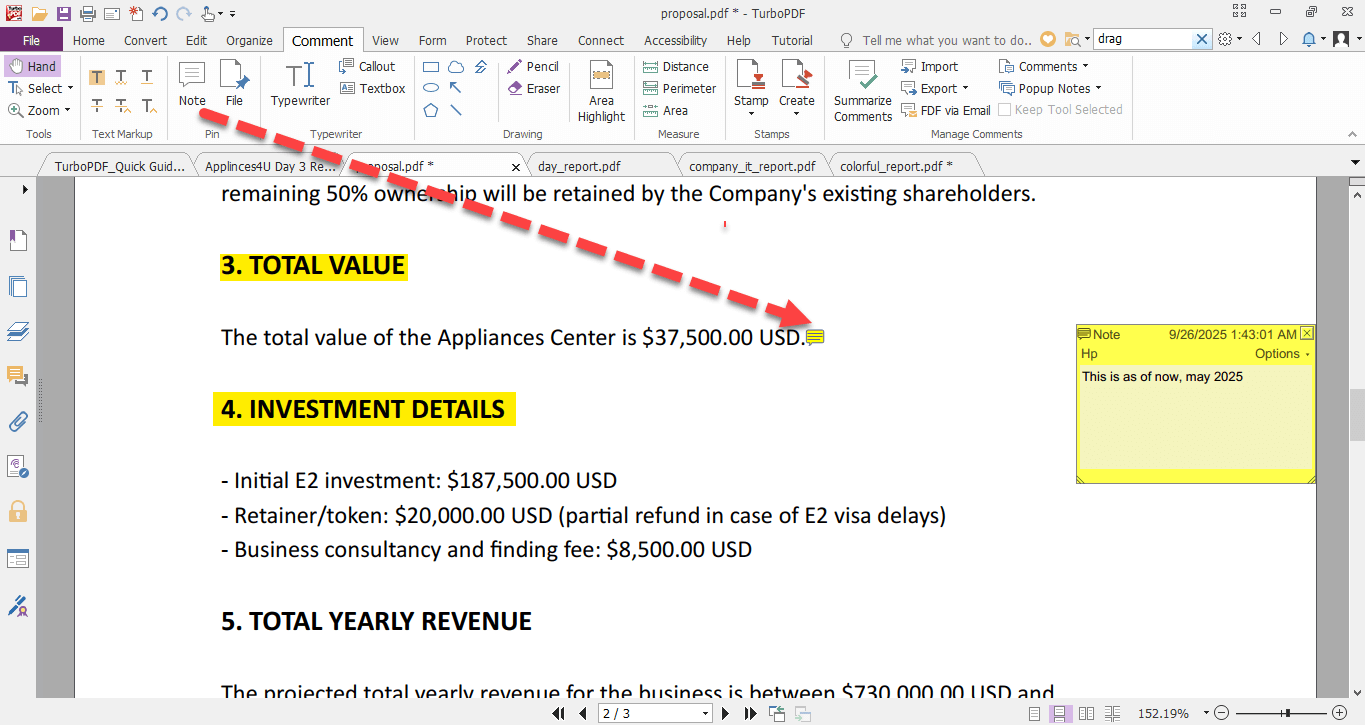Enable the Hand tool

pyautogui.click(x=32, y=66)
